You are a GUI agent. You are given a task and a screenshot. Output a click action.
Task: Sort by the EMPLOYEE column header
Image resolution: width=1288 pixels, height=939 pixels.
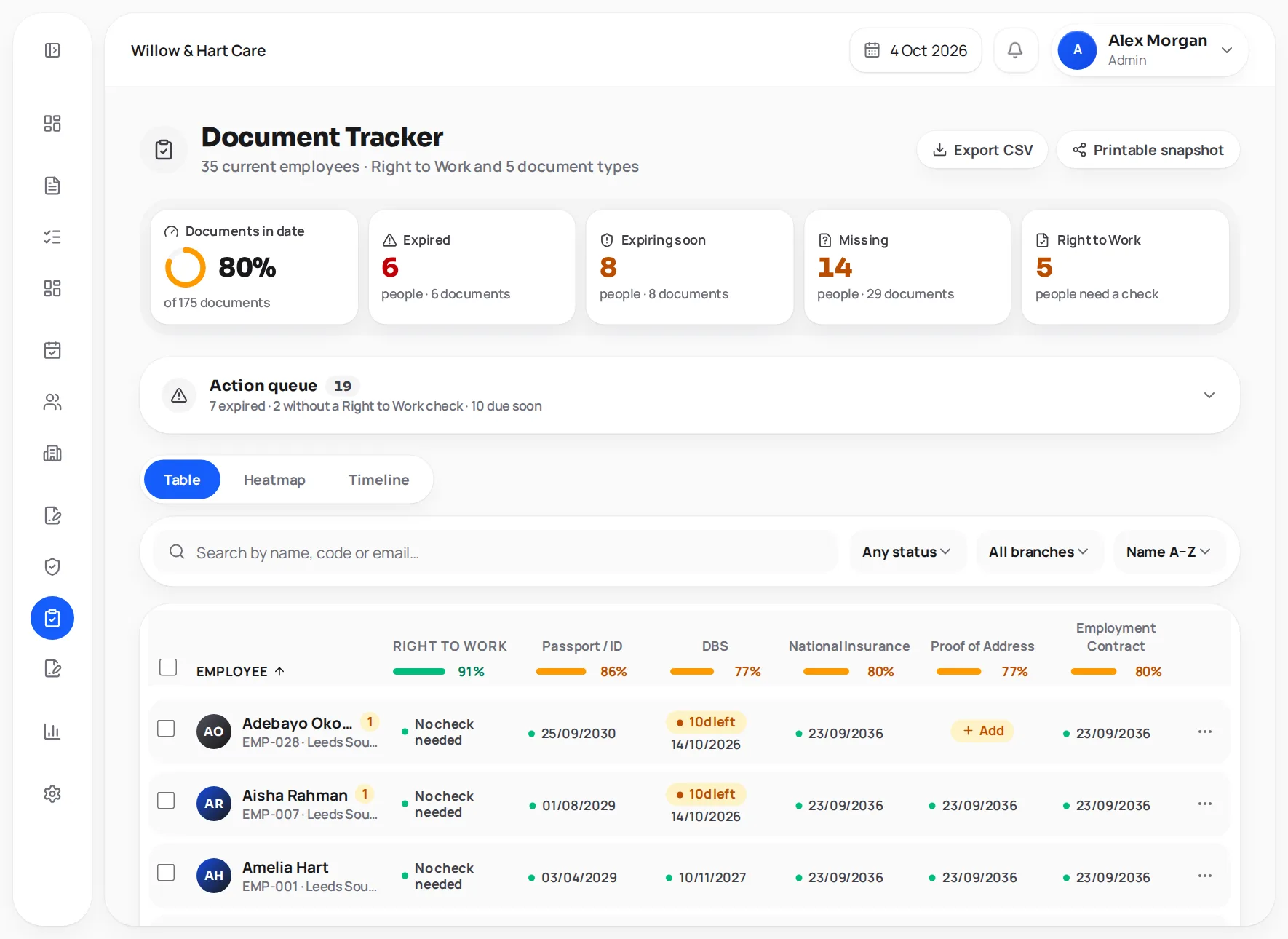point(240,671)
